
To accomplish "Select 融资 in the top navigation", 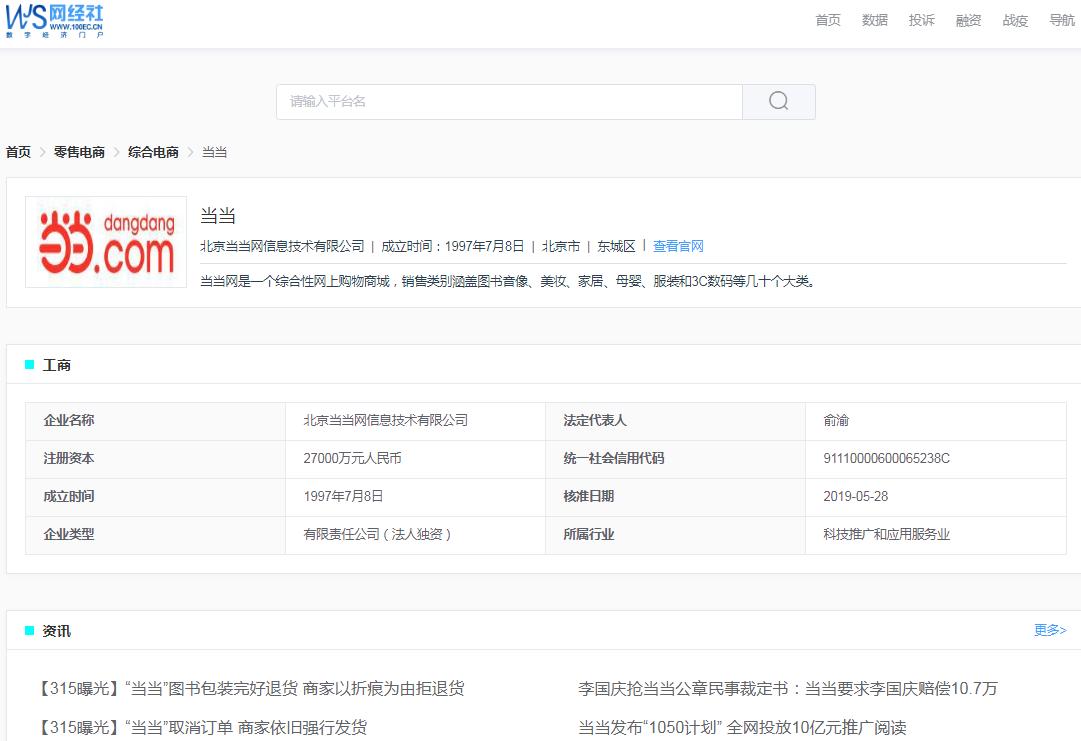I will 968,20.
